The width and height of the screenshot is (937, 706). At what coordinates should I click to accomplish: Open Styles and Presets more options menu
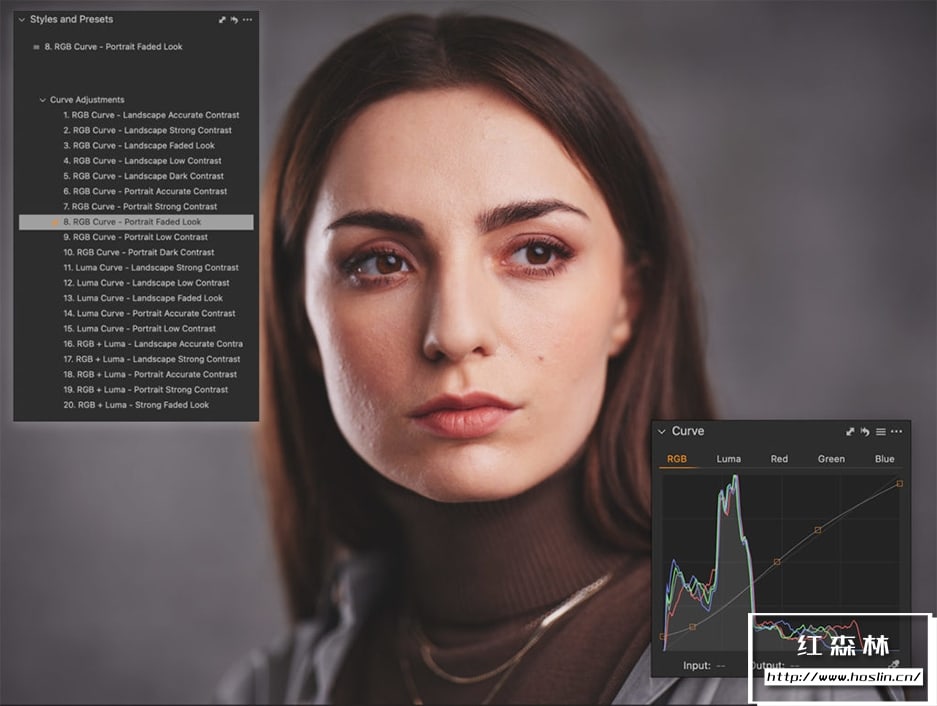(x=247, y=20)
